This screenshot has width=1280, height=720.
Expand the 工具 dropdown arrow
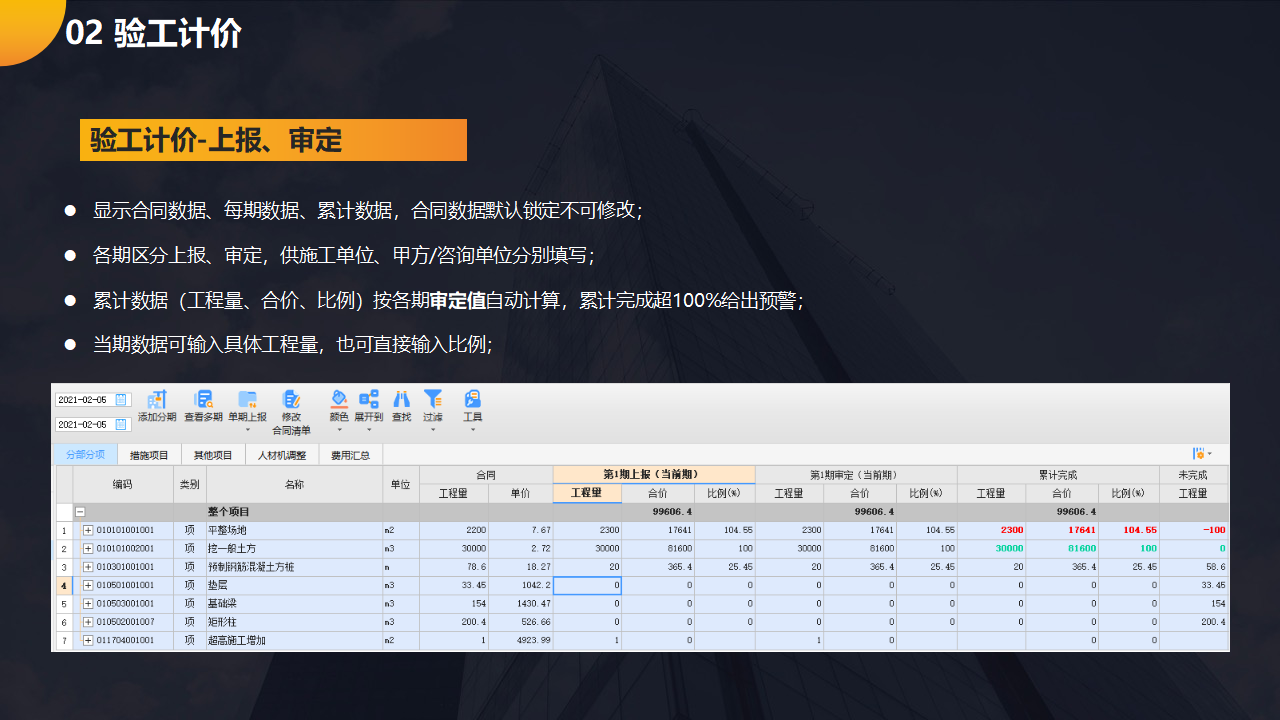472,430
